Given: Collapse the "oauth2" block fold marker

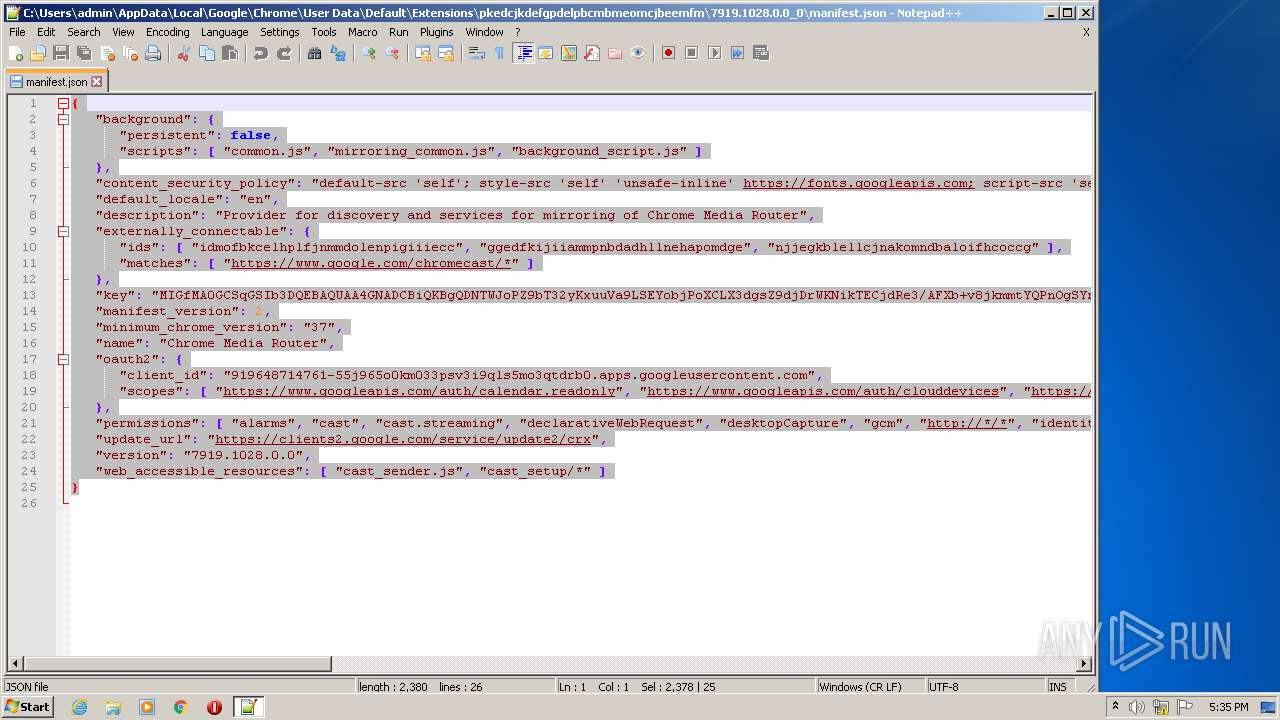Looking at the screenshot, I should (63, 359).
